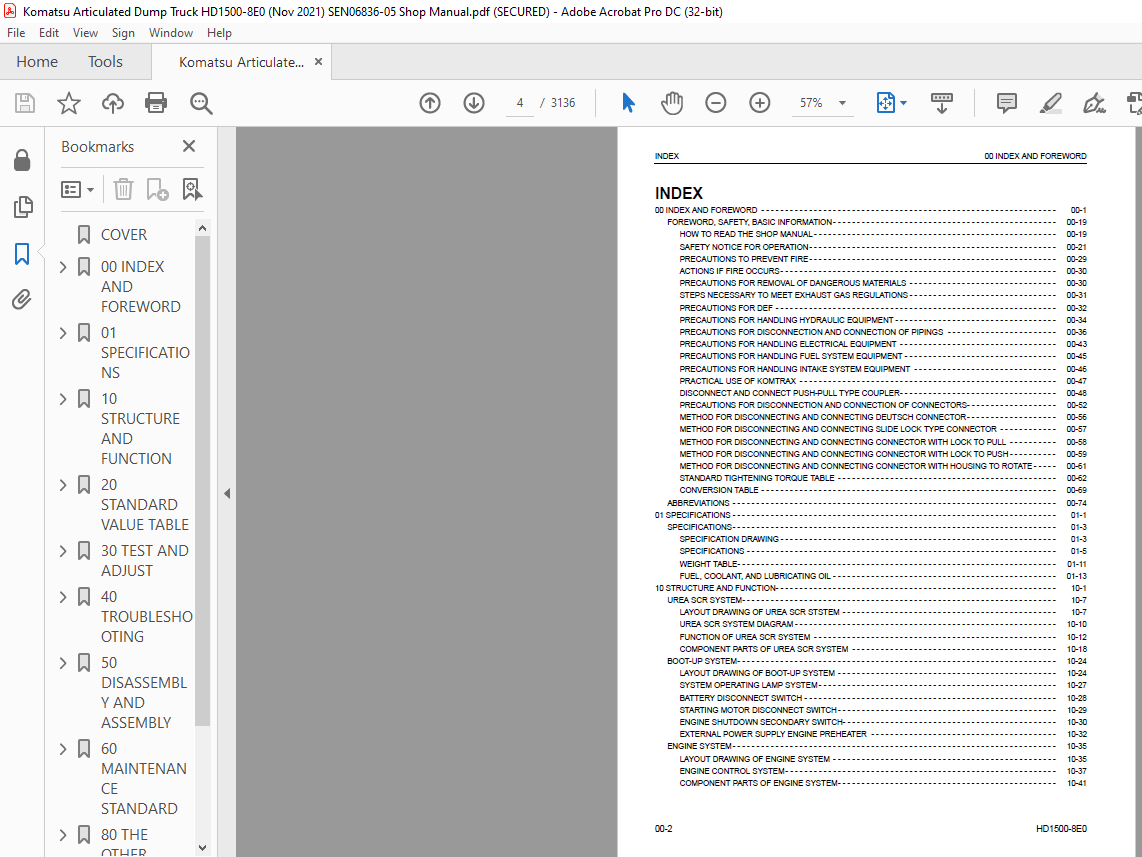Collapse the navigation pane with the side arrow
This screenshot has width=1142, height=857.
(227, 494)
